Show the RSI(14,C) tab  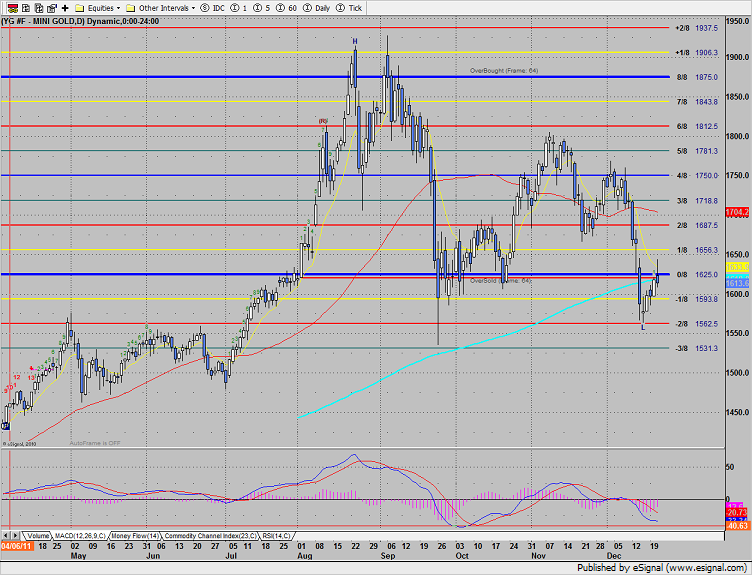[276, 535]
